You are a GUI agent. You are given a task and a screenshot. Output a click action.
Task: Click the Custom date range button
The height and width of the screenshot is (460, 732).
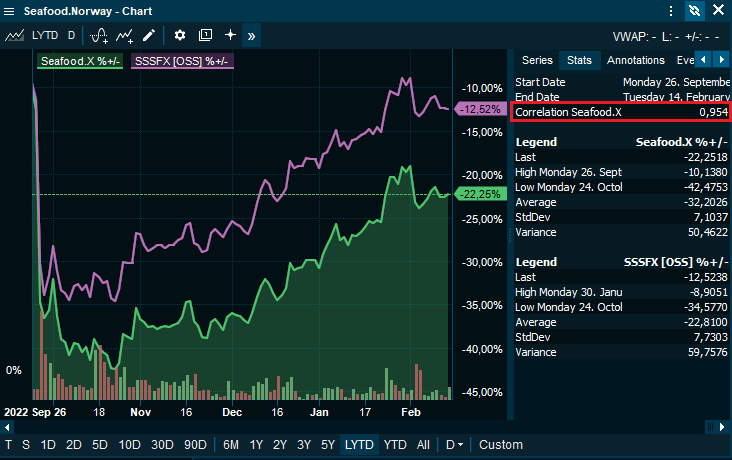(501, 444)
